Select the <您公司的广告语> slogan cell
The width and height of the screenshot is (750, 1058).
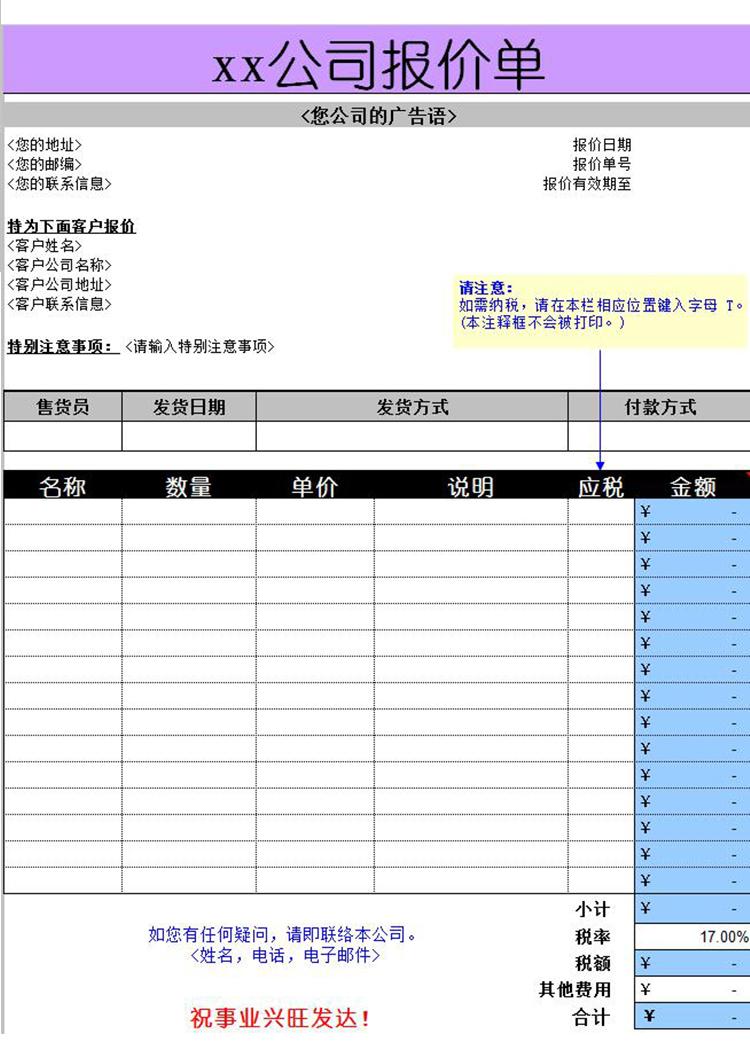coord(378,116)
